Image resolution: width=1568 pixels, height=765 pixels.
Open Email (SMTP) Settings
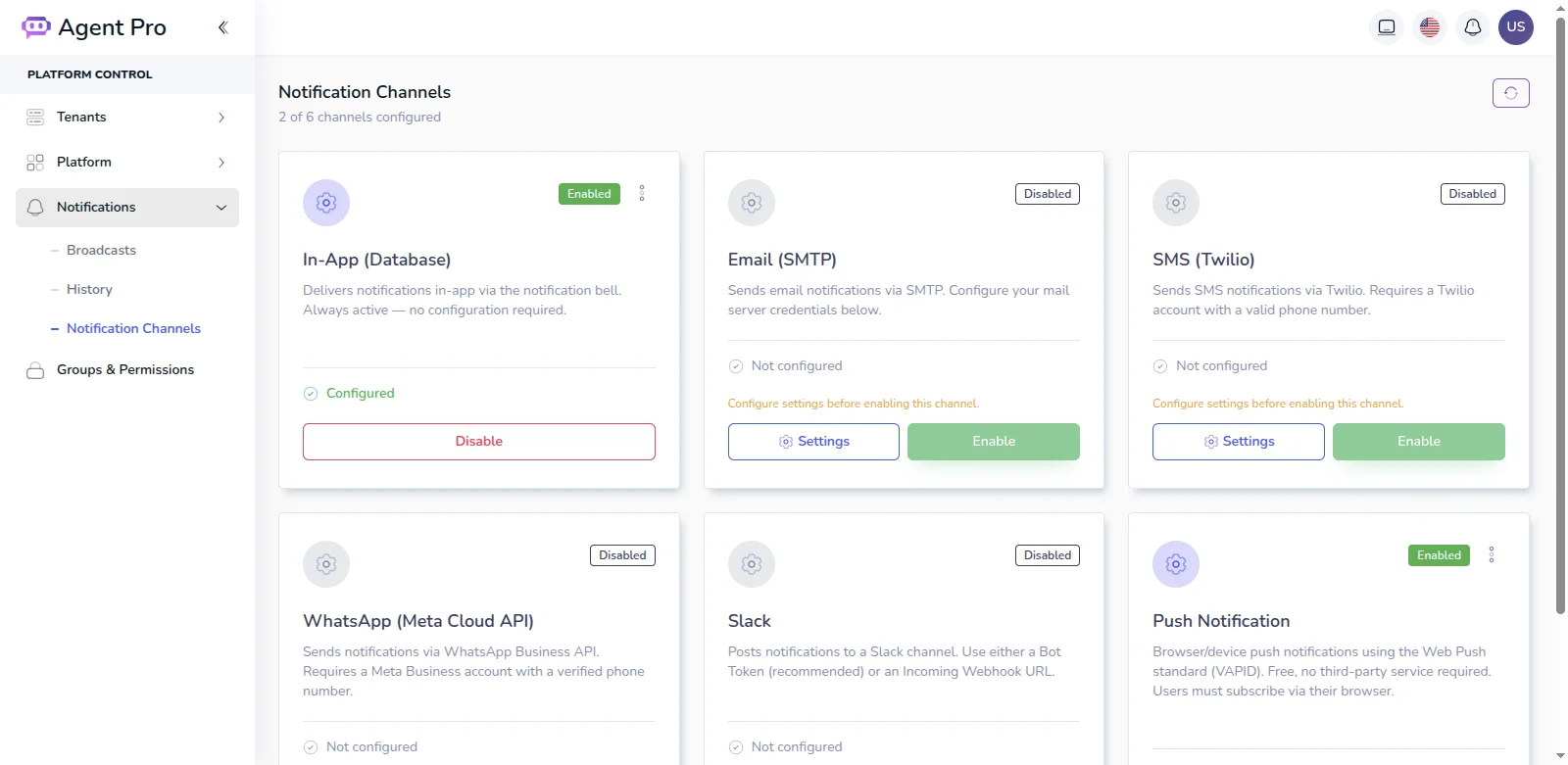coord(813,442)
